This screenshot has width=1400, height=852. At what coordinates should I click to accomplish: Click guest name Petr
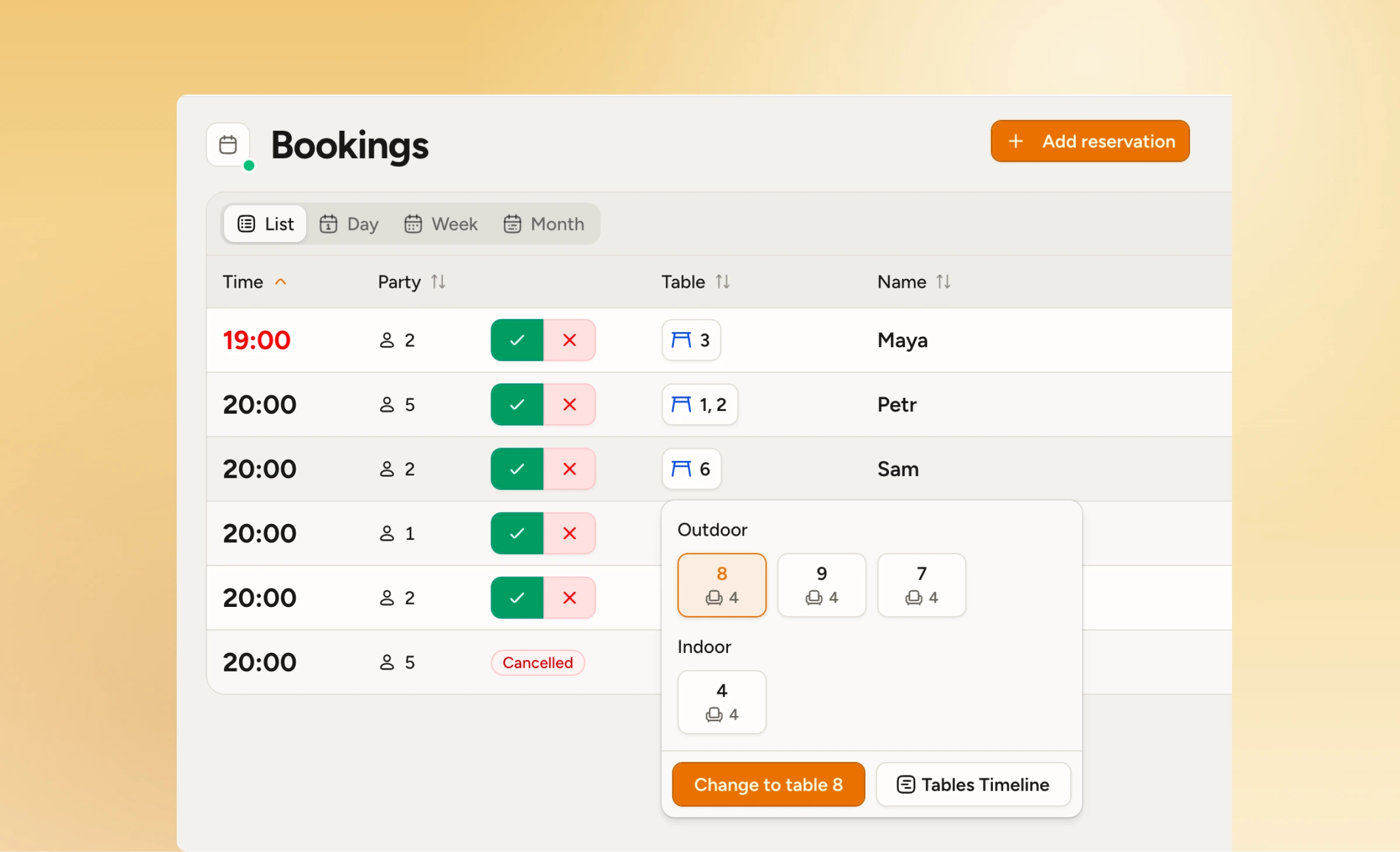coord(897,404)
